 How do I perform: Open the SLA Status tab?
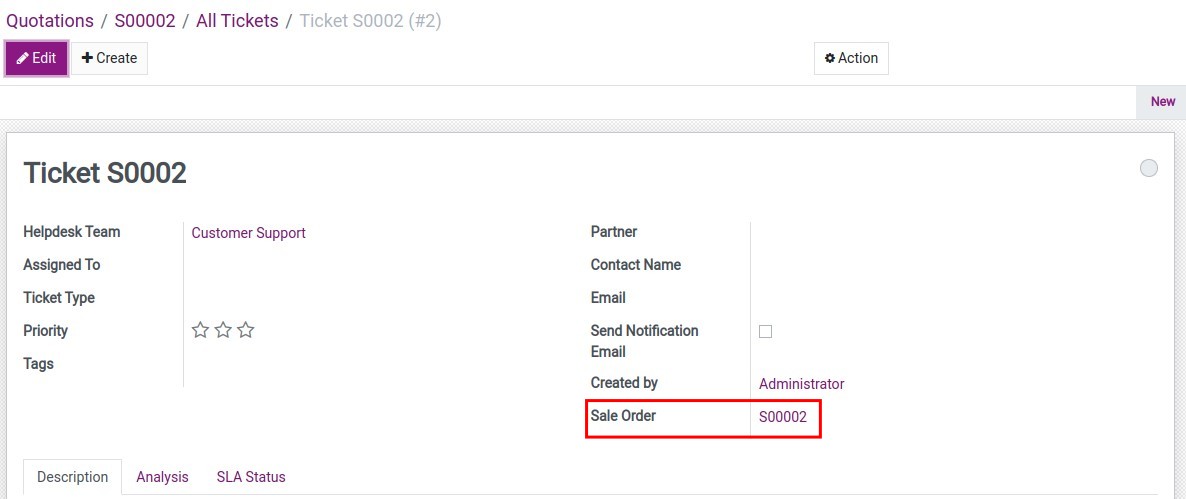(x=251, y=477)
